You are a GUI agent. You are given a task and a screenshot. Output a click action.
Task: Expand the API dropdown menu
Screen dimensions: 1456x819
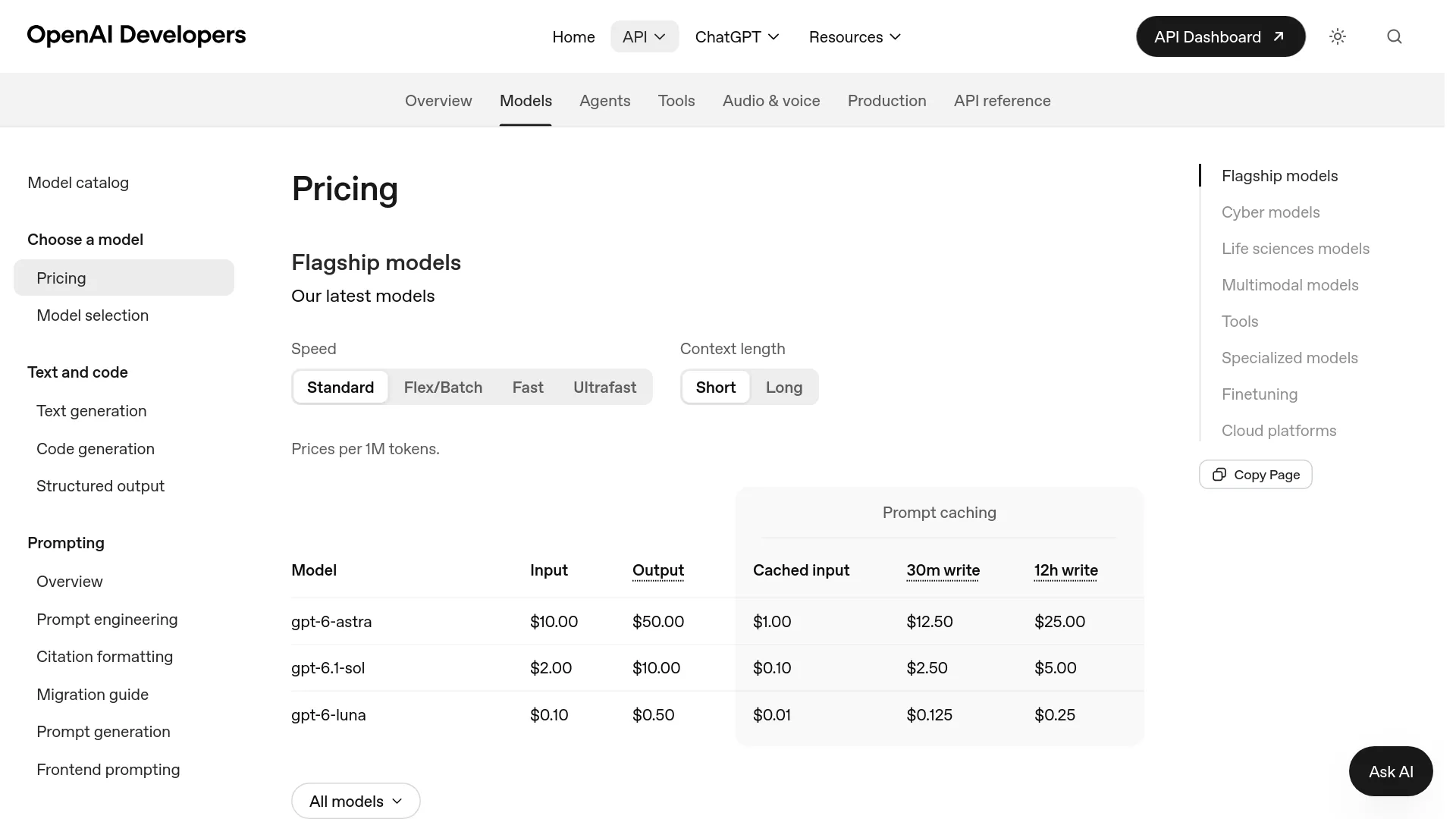pos(645,36)
